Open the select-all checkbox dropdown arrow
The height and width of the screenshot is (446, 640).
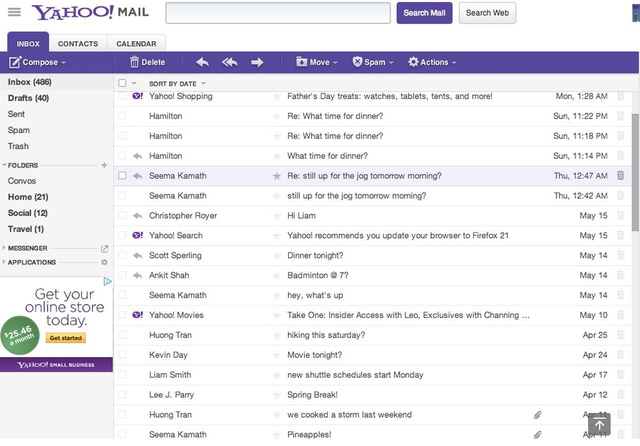point(134,83)
